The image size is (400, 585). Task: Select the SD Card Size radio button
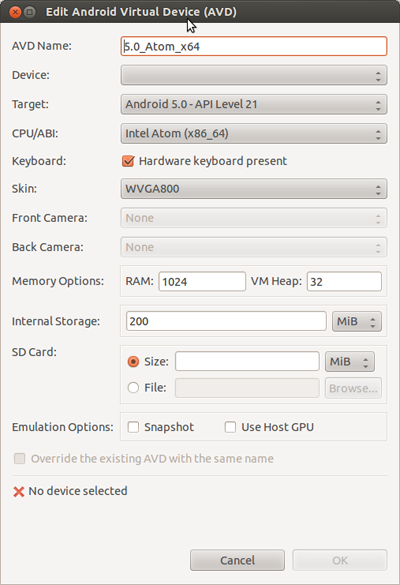tap(133, 362)
